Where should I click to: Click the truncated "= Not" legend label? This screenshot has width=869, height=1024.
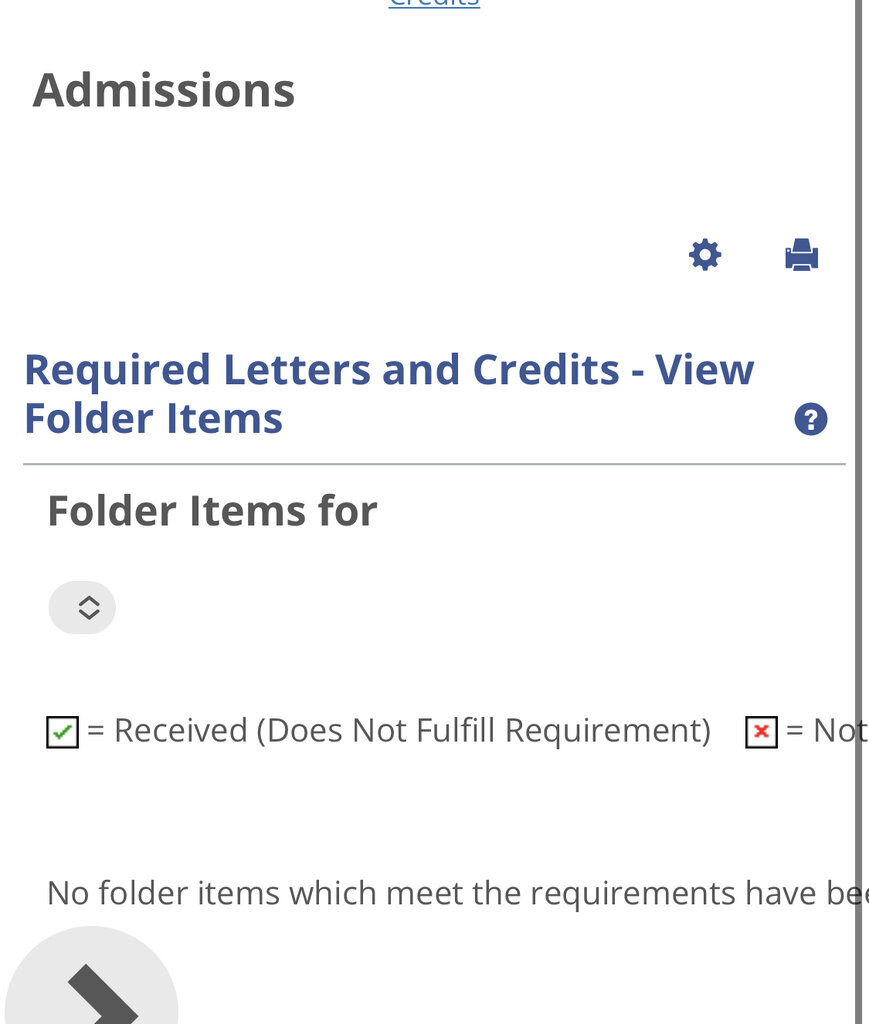(824, 731)
